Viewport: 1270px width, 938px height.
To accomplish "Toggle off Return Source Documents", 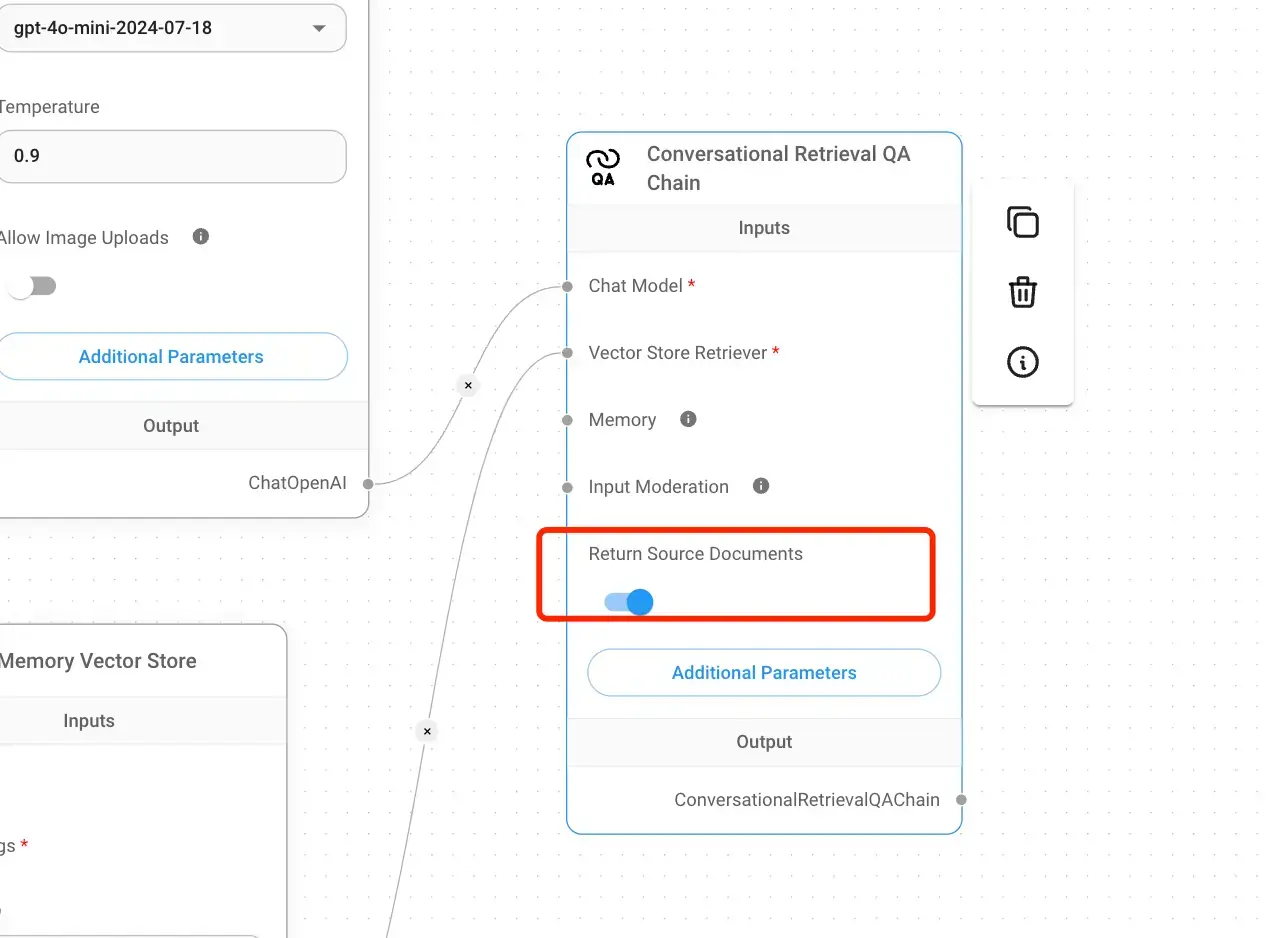I will point(628,602).
